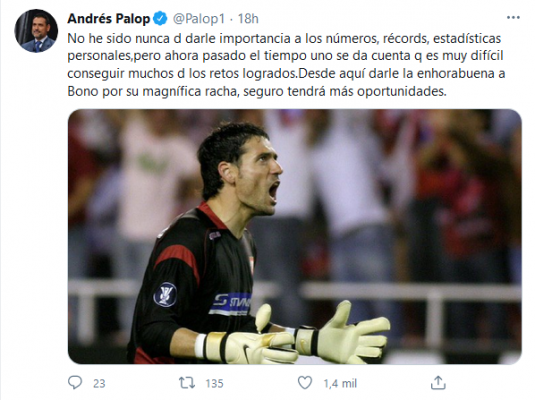Open the three-dot more options menu

(513, 18)
